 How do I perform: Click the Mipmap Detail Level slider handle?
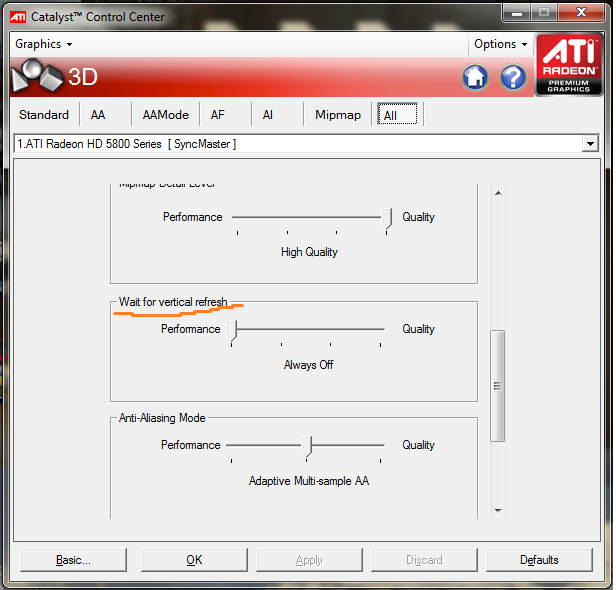click(x=387, y=218)
